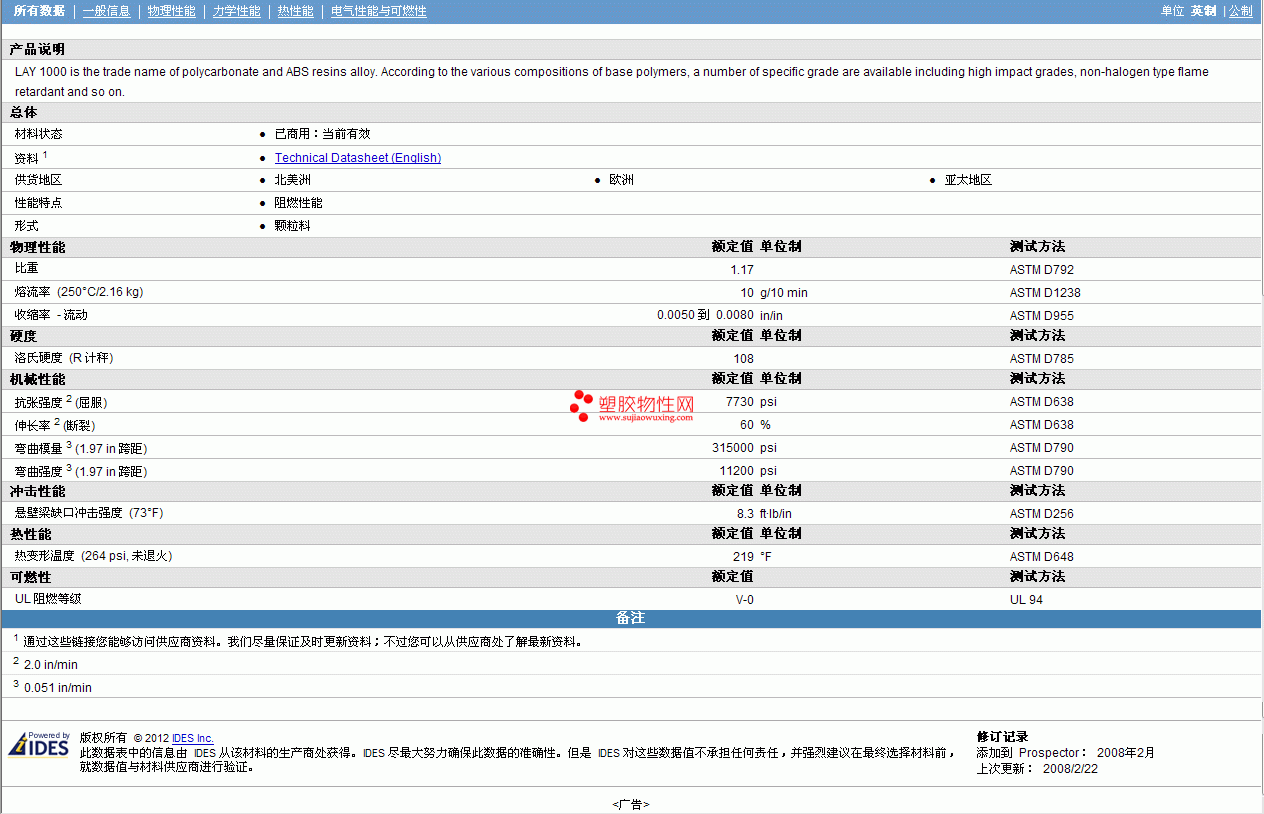Click the 亚太地区 region entry
The width and height of the screenshot is (1264, 814).
968,180
